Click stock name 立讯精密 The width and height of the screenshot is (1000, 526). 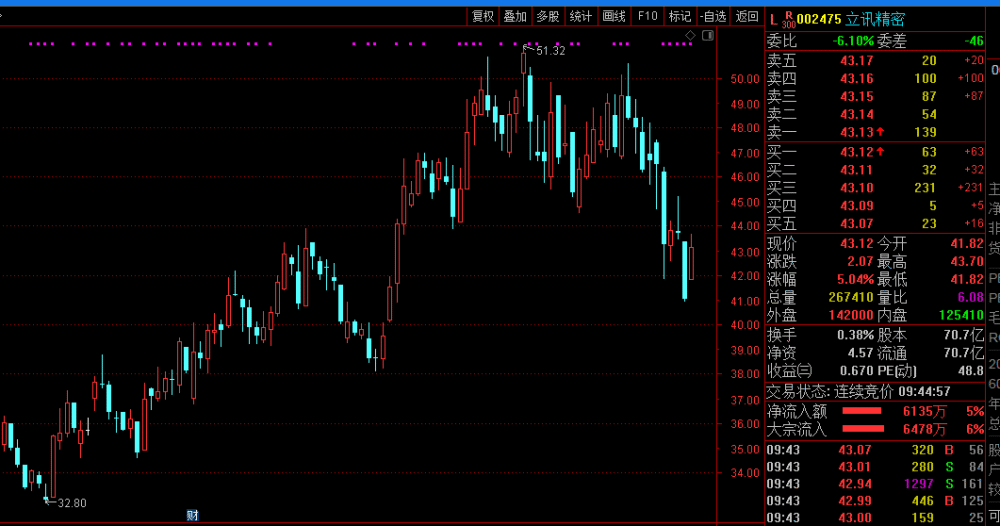875,19
